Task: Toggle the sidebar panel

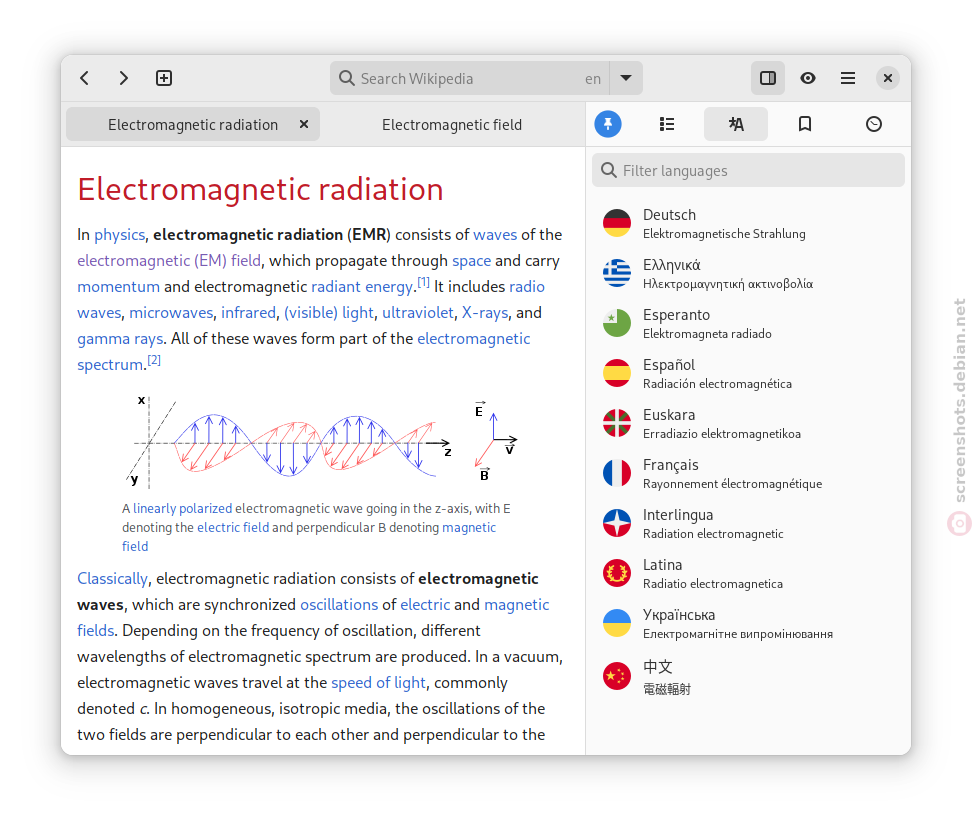Action: point(768,78)
